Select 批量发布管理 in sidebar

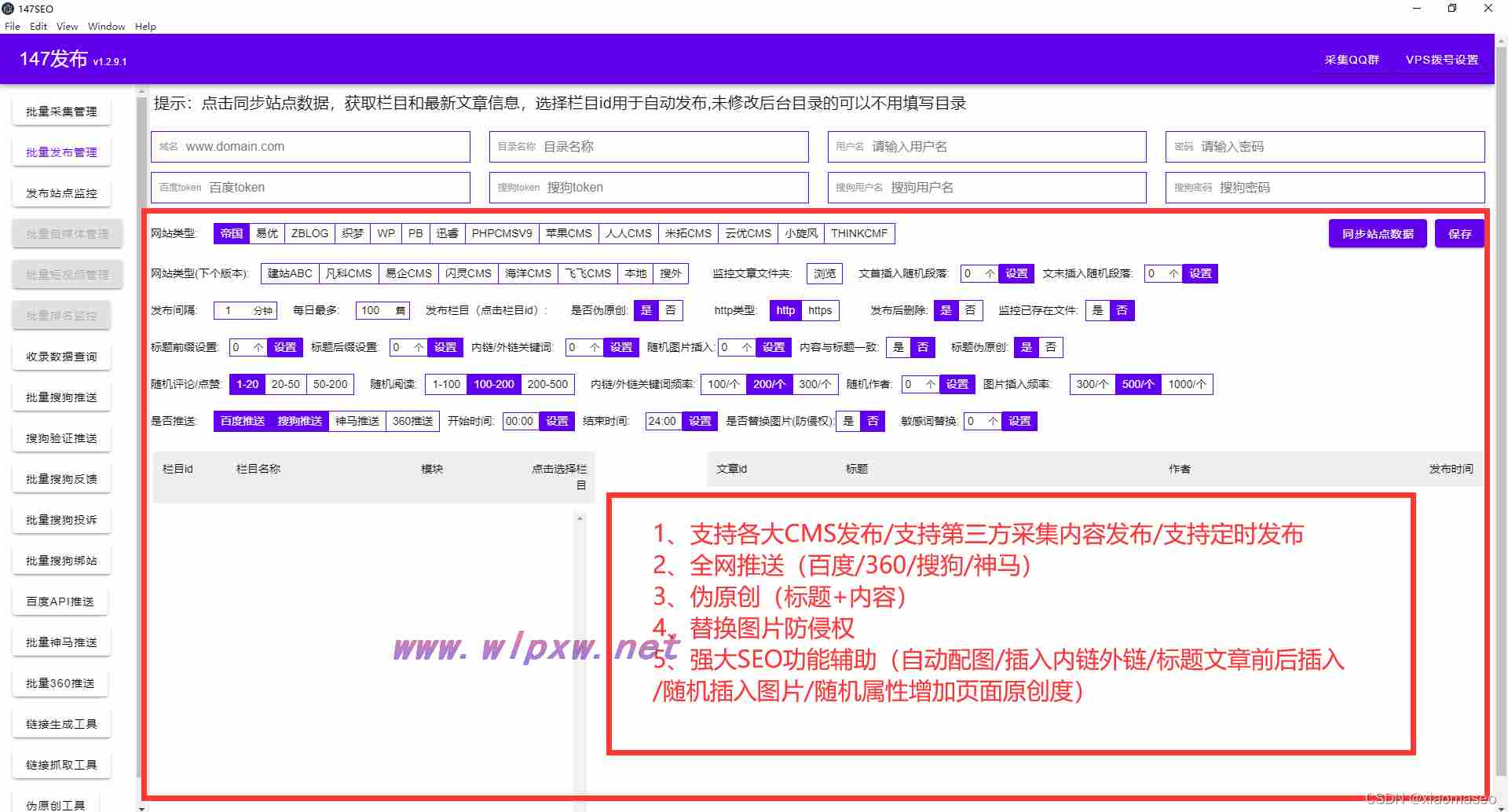pyautogui.click(x=61, y=152)
